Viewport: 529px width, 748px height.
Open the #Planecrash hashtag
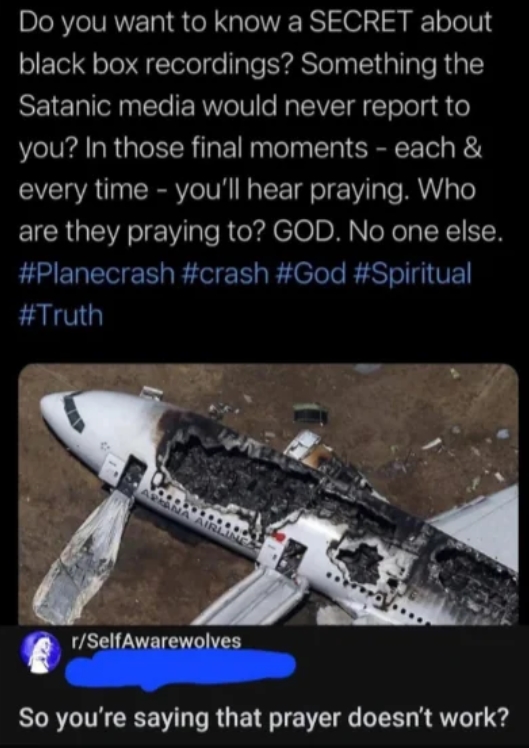[97, 274]
